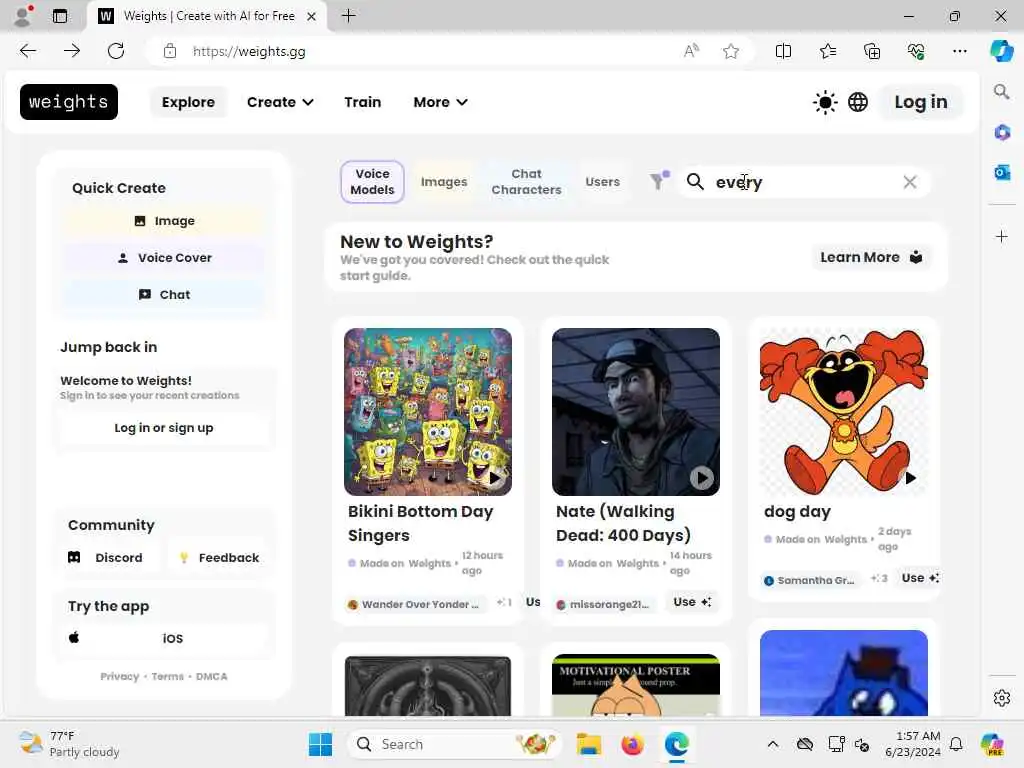
Task: Open the Wander Over Yonder user profile
Action: click(414, 604)
